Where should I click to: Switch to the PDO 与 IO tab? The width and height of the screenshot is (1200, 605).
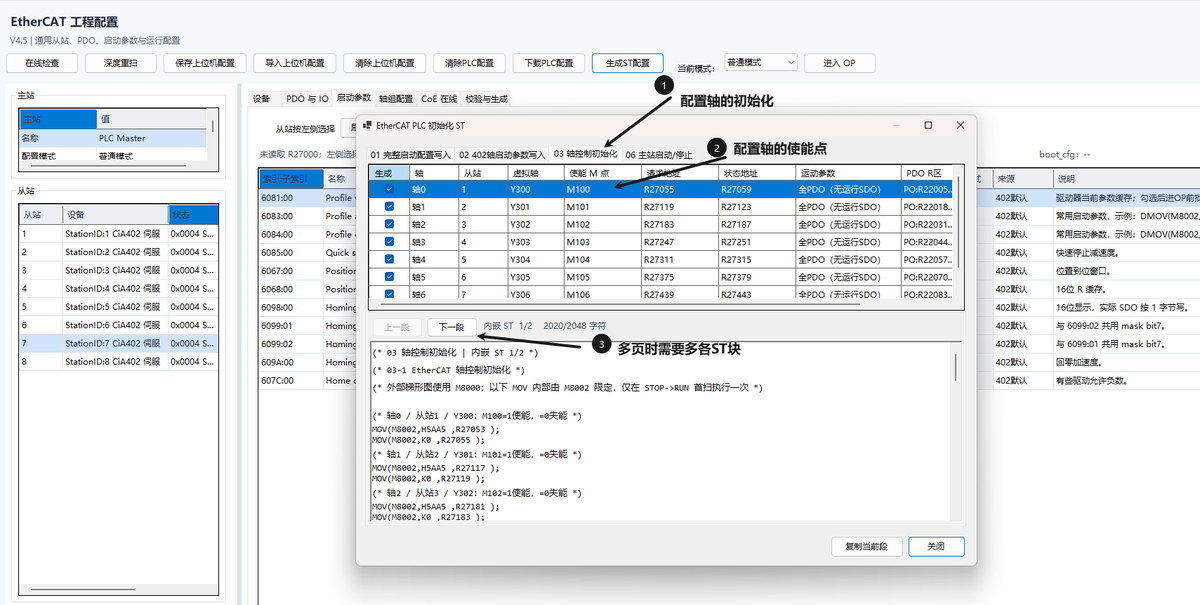point(307,99)
